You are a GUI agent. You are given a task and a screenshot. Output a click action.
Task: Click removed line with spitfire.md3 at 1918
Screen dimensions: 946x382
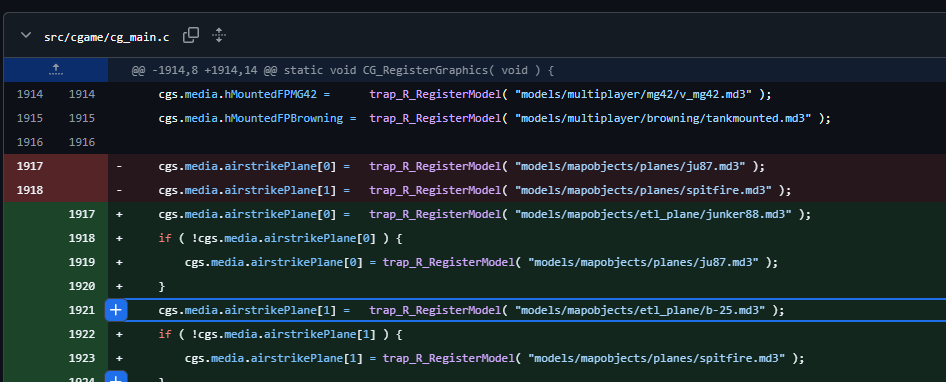[527, 190]
